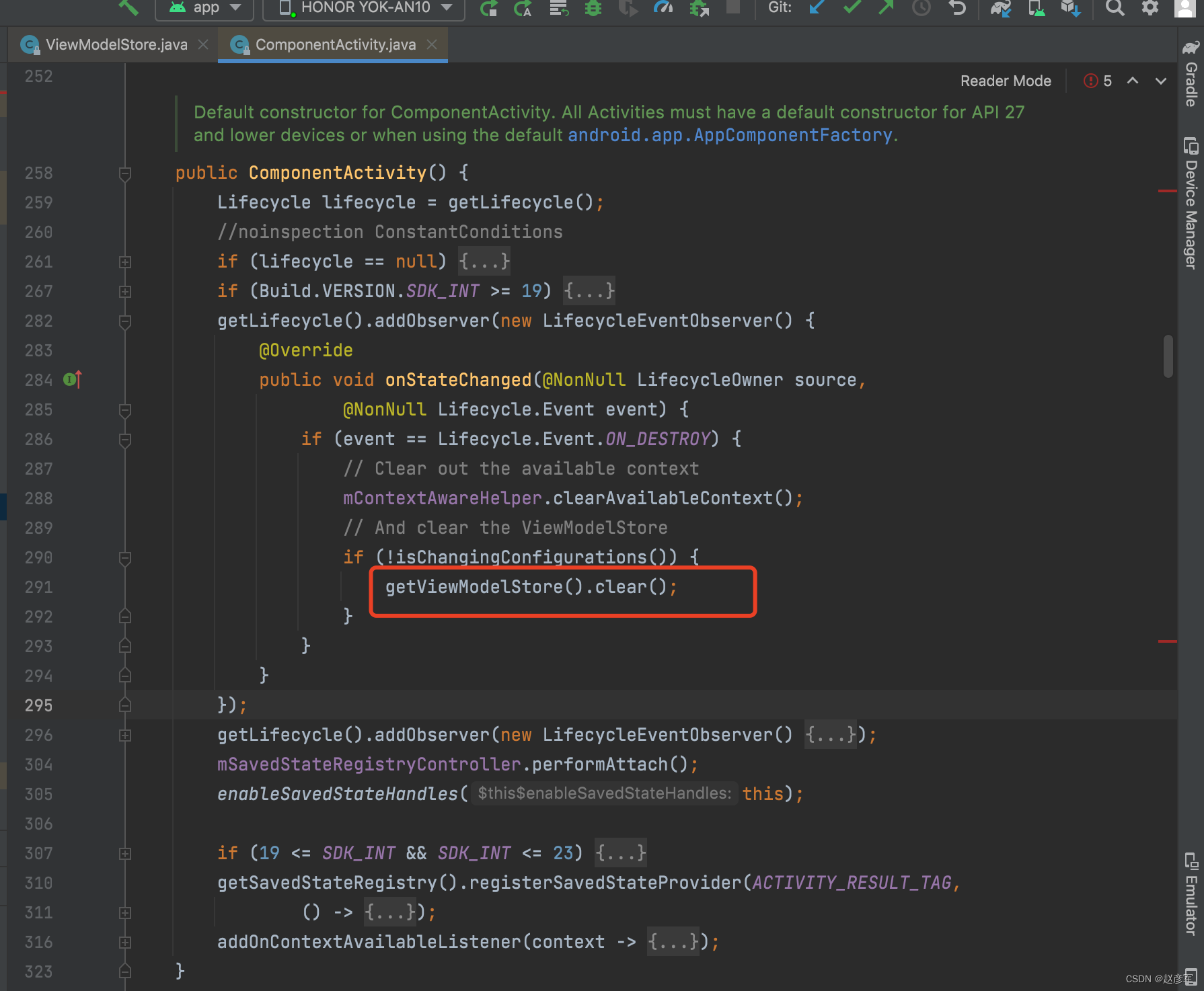This screenshot has width=1204, height=991.
Task: Click the Debug app bug icon
Action: pos(593,8)
